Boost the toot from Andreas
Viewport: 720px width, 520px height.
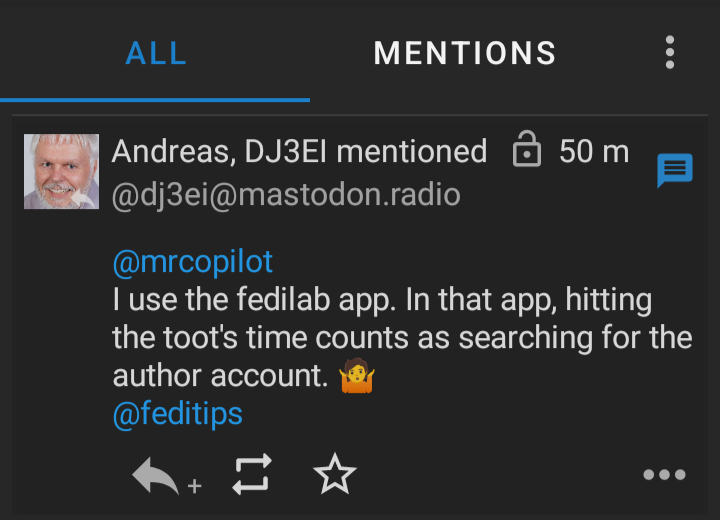point(251,474)
